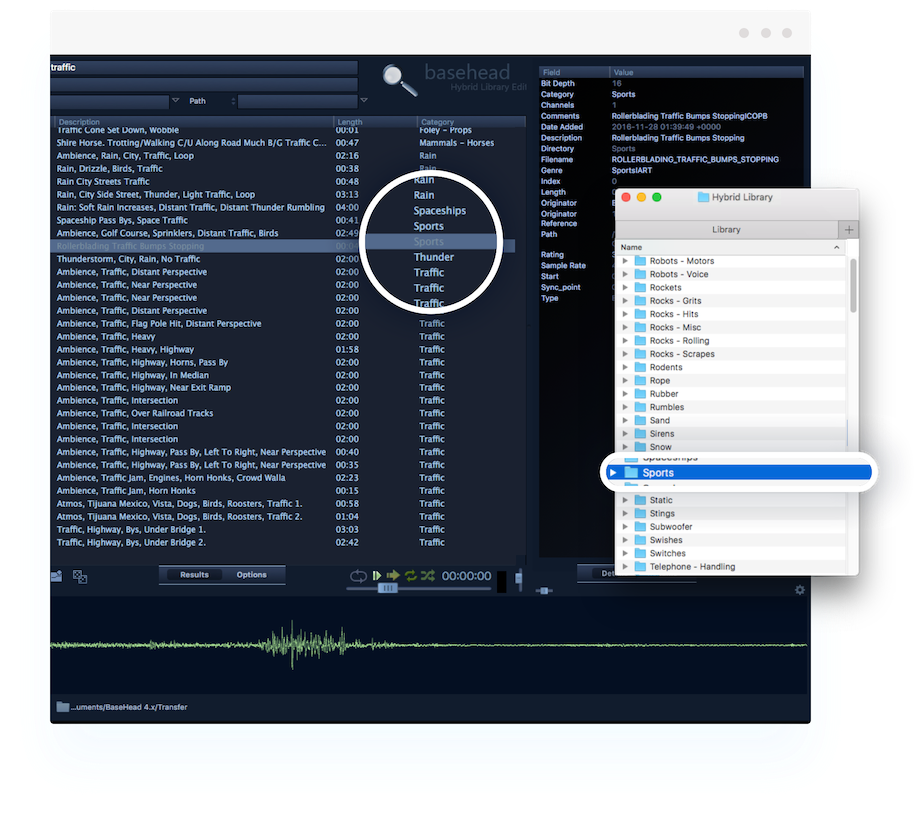916x814 pixels.
Task: Click the magnifying glass search icon
Action: 400,81
